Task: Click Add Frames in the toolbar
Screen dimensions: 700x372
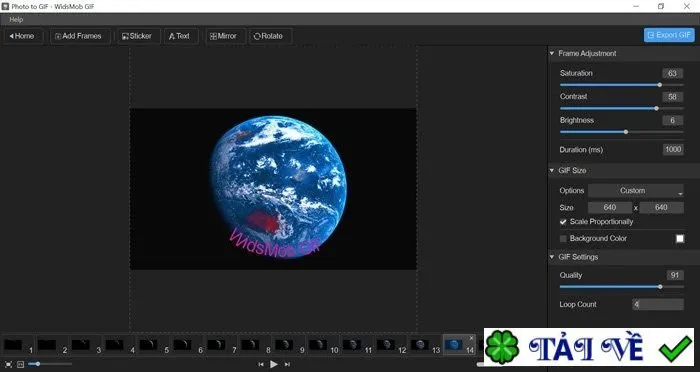Action: click(80, 36)
